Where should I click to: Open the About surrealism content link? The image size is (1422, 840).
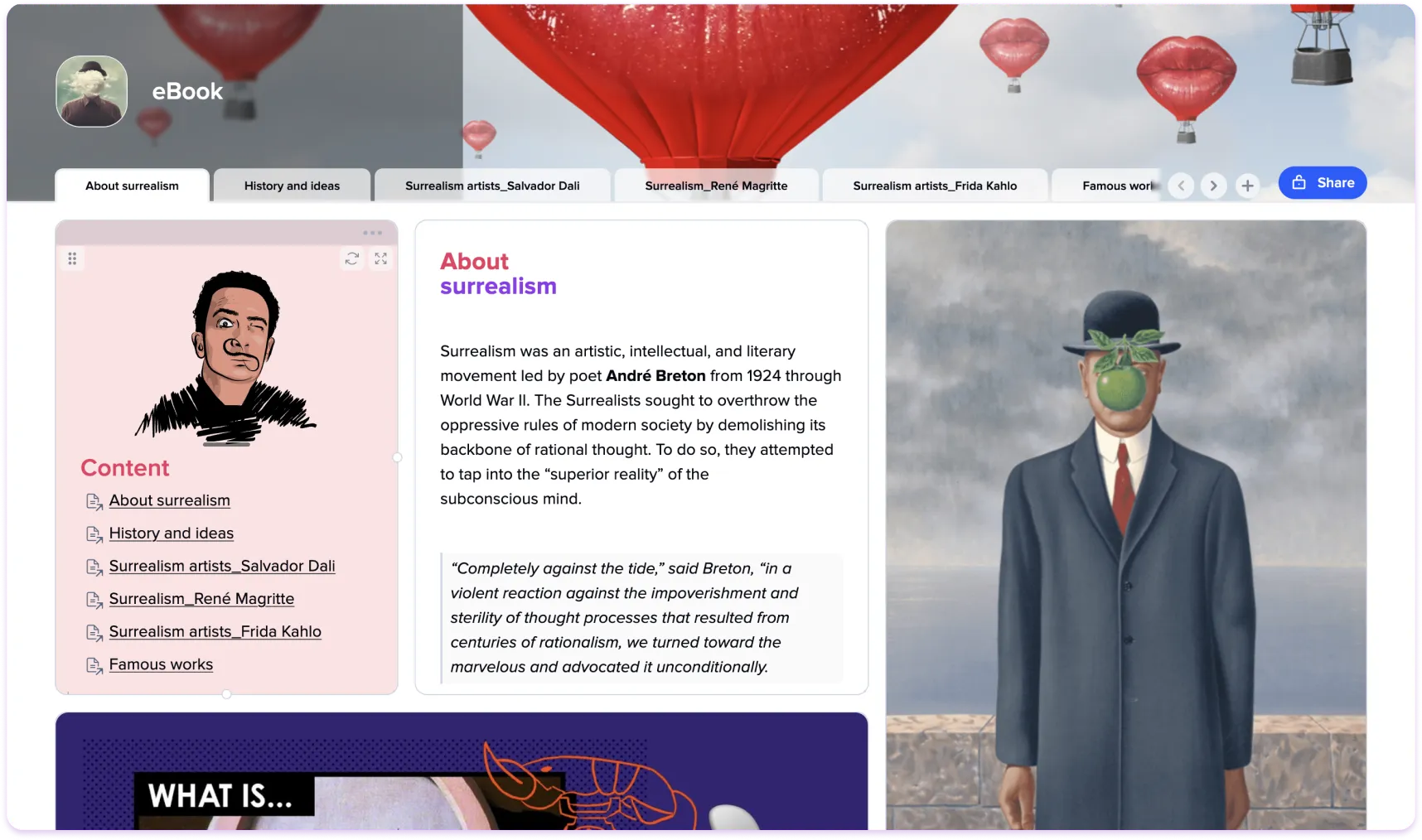pyautogui.click(x=170, y=500)
